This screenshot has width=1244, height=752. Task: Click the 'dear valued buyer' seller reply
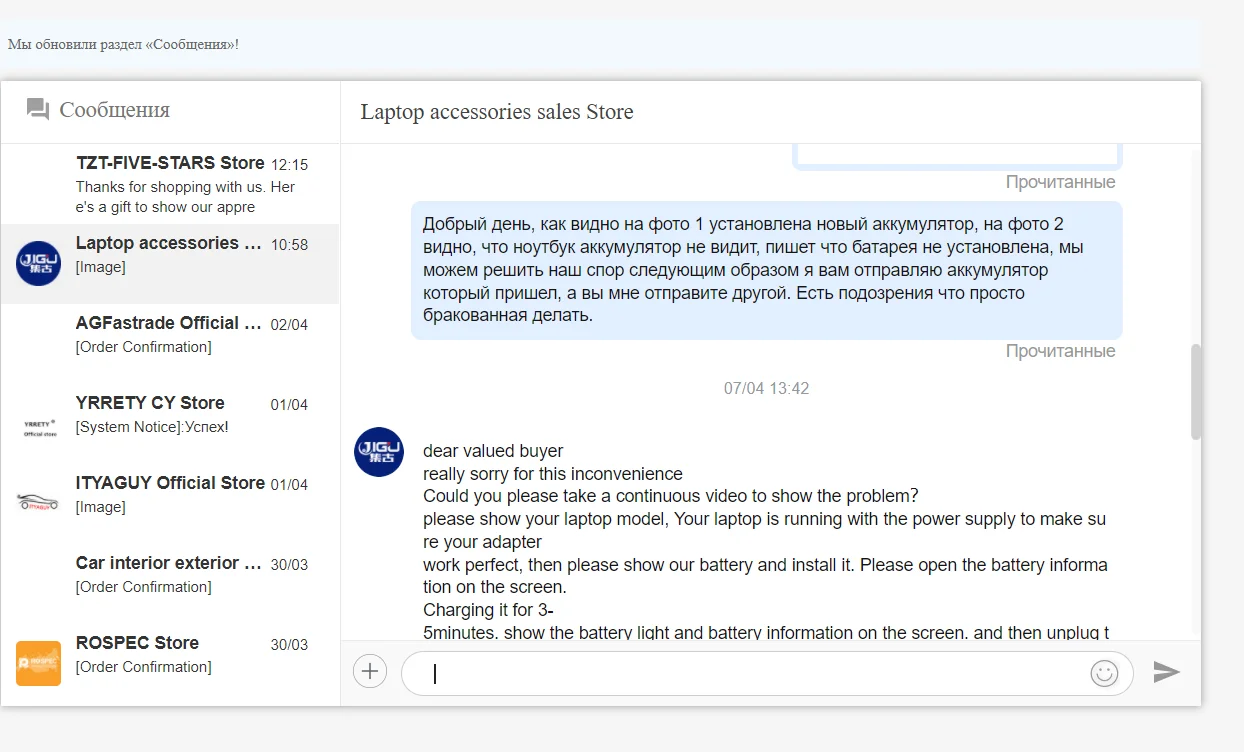765,541
